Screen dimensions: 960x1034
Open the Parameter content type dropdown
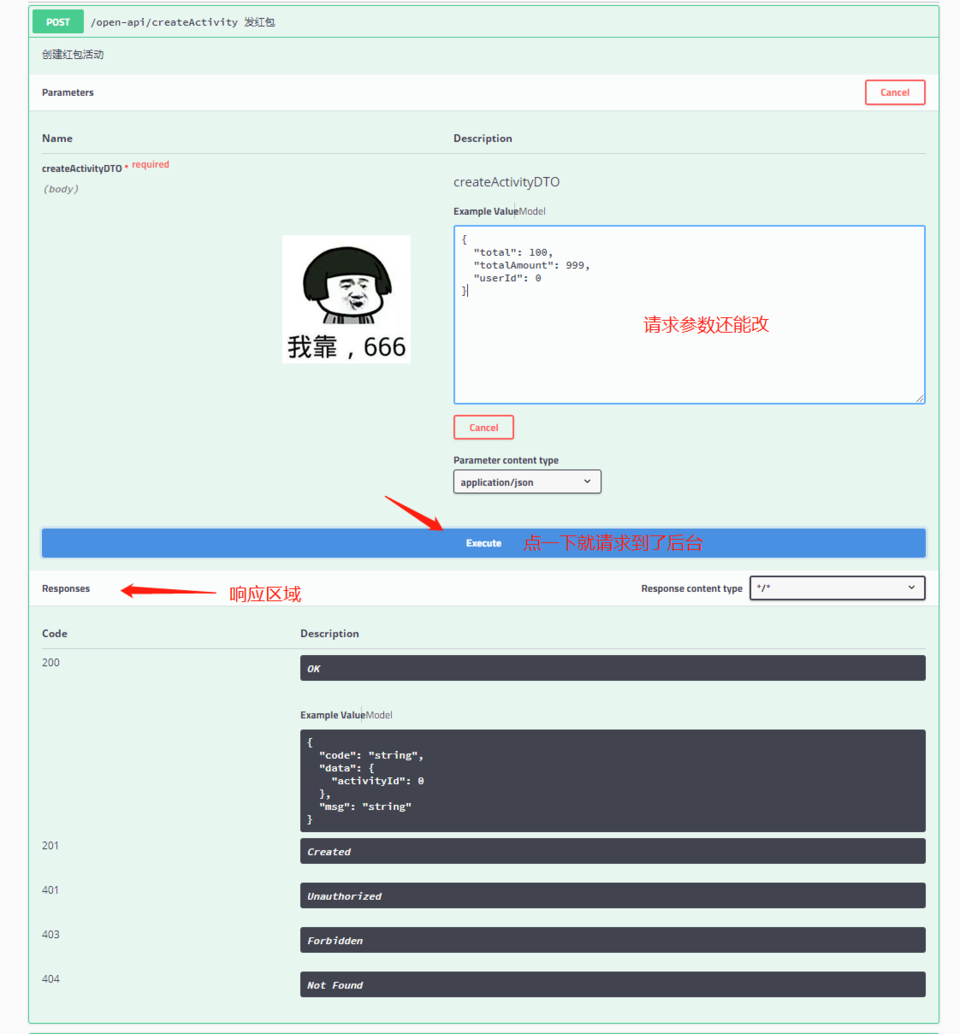pos(527,482)
